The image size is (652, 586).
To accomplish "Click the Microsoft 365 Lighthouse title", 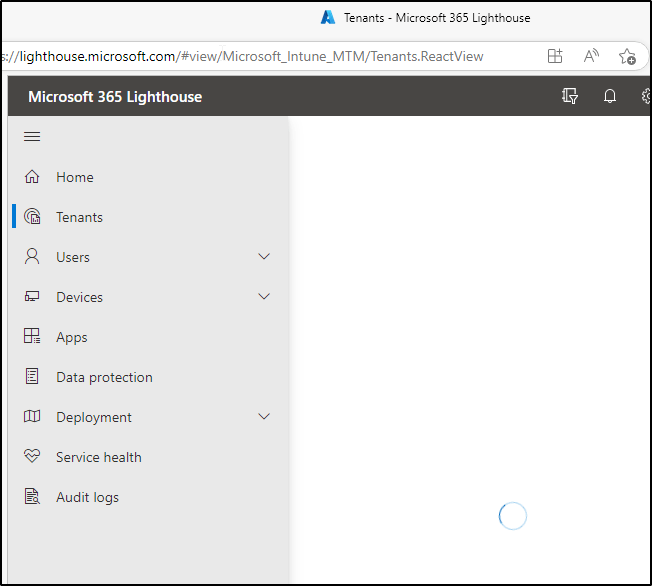I will [115, 96].
